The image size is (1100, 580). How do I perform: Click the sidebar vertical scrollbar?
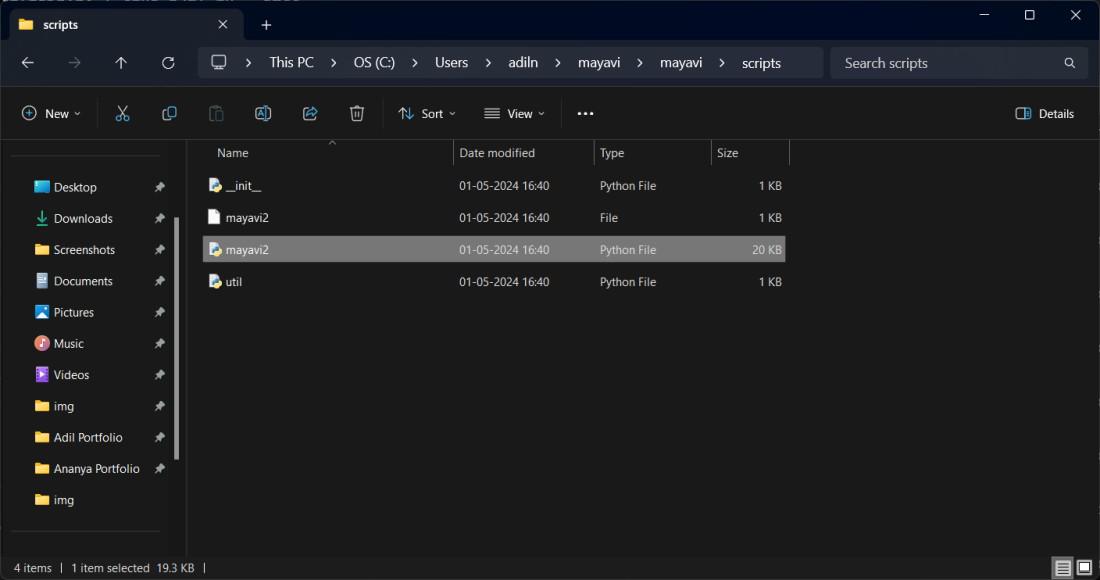coord(176,339)
